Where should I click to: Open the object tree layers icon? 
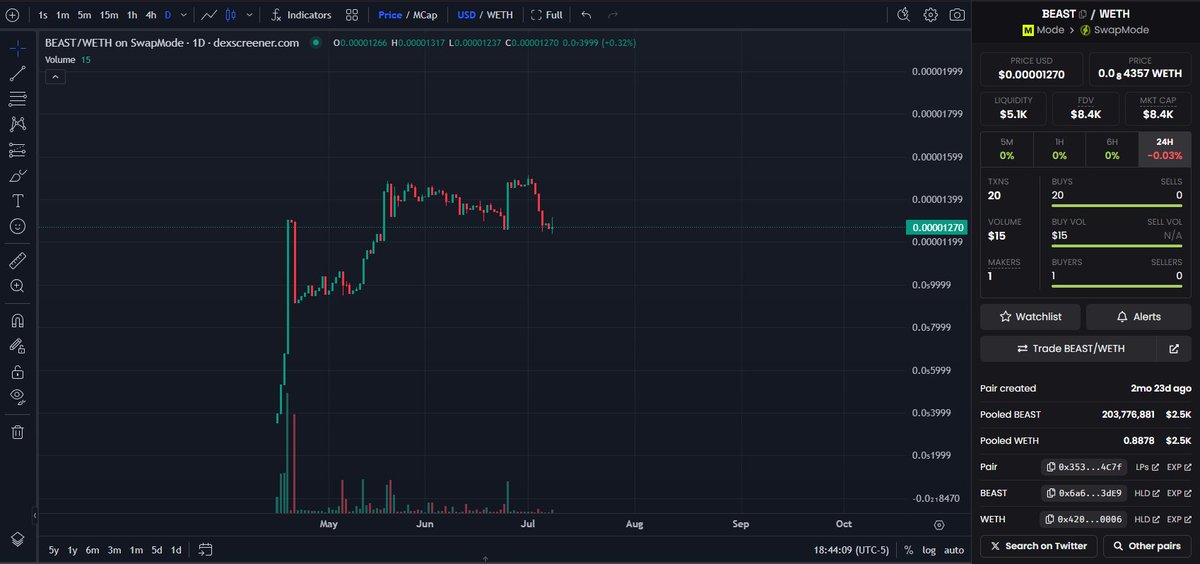click(17, 538)
